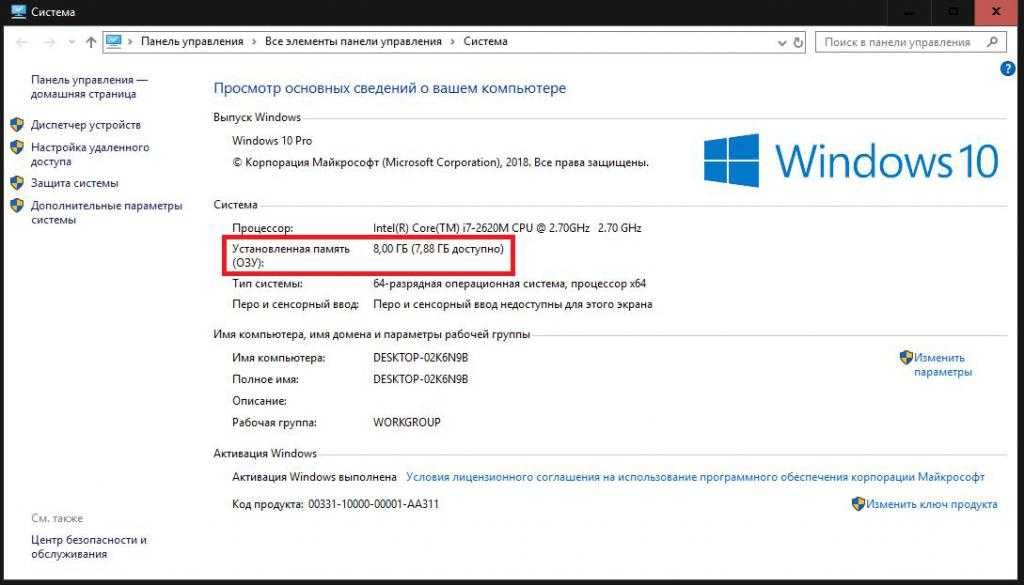Open the recent locations dropdown arrow
The height and width of the screenshot is (585, 1024).
[x=70, y=42]
